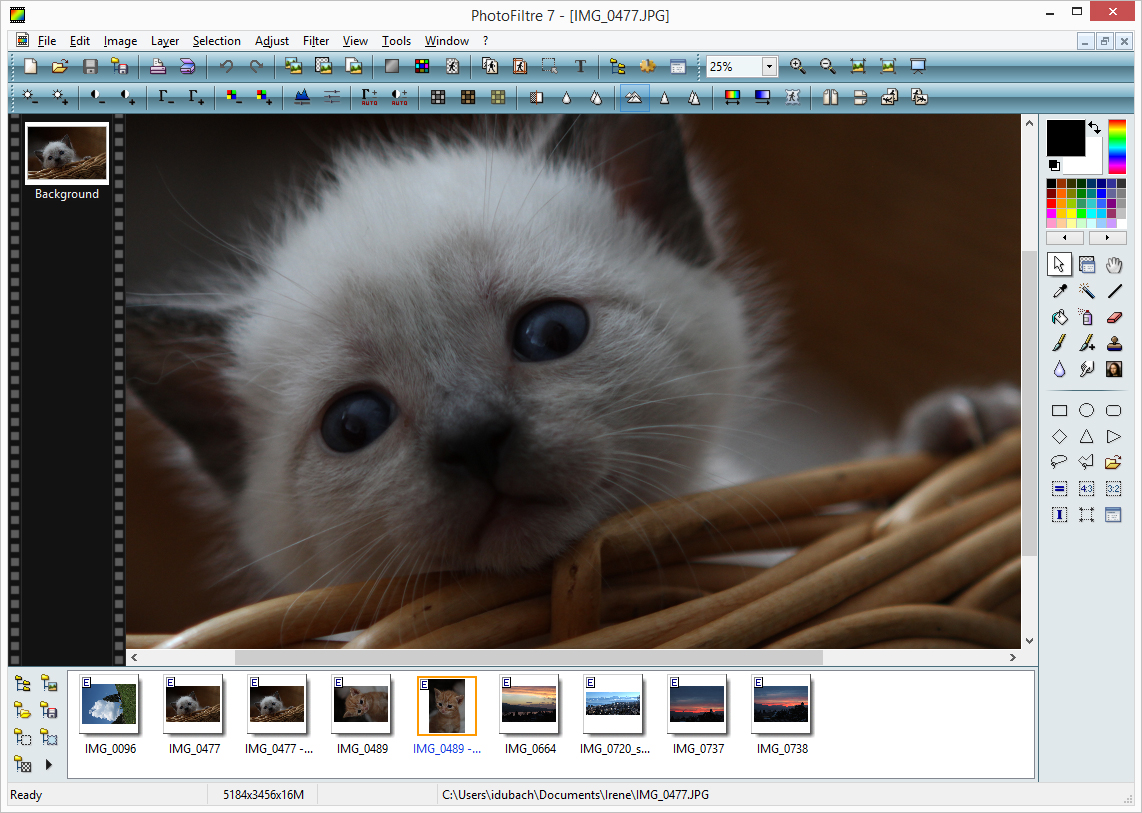Click the white background color swatch
Viewport: 1142px width, 813px height.
click(1094, 165)
